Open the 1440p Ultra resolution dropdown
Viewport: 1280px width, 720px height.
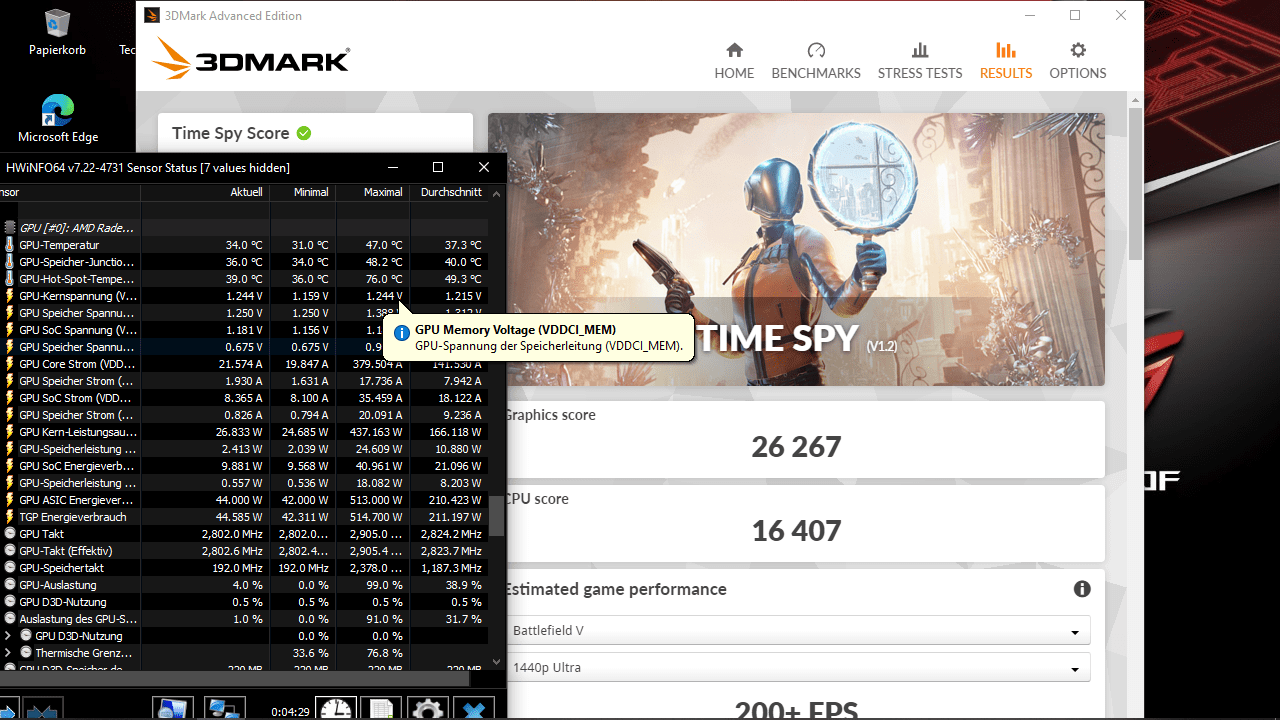[797, 667]
